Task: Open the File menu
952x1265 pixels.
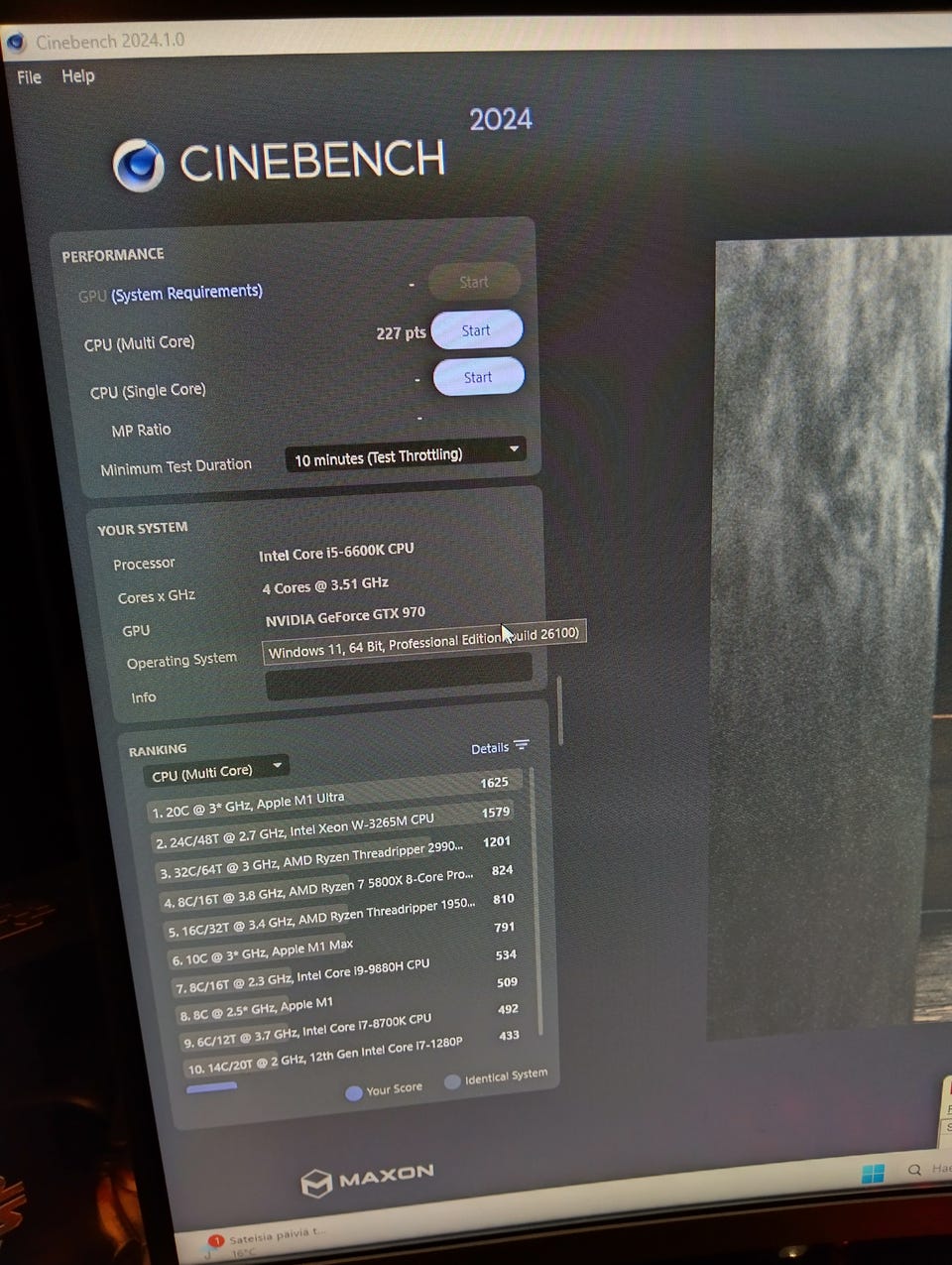Action: coord(29,76)
